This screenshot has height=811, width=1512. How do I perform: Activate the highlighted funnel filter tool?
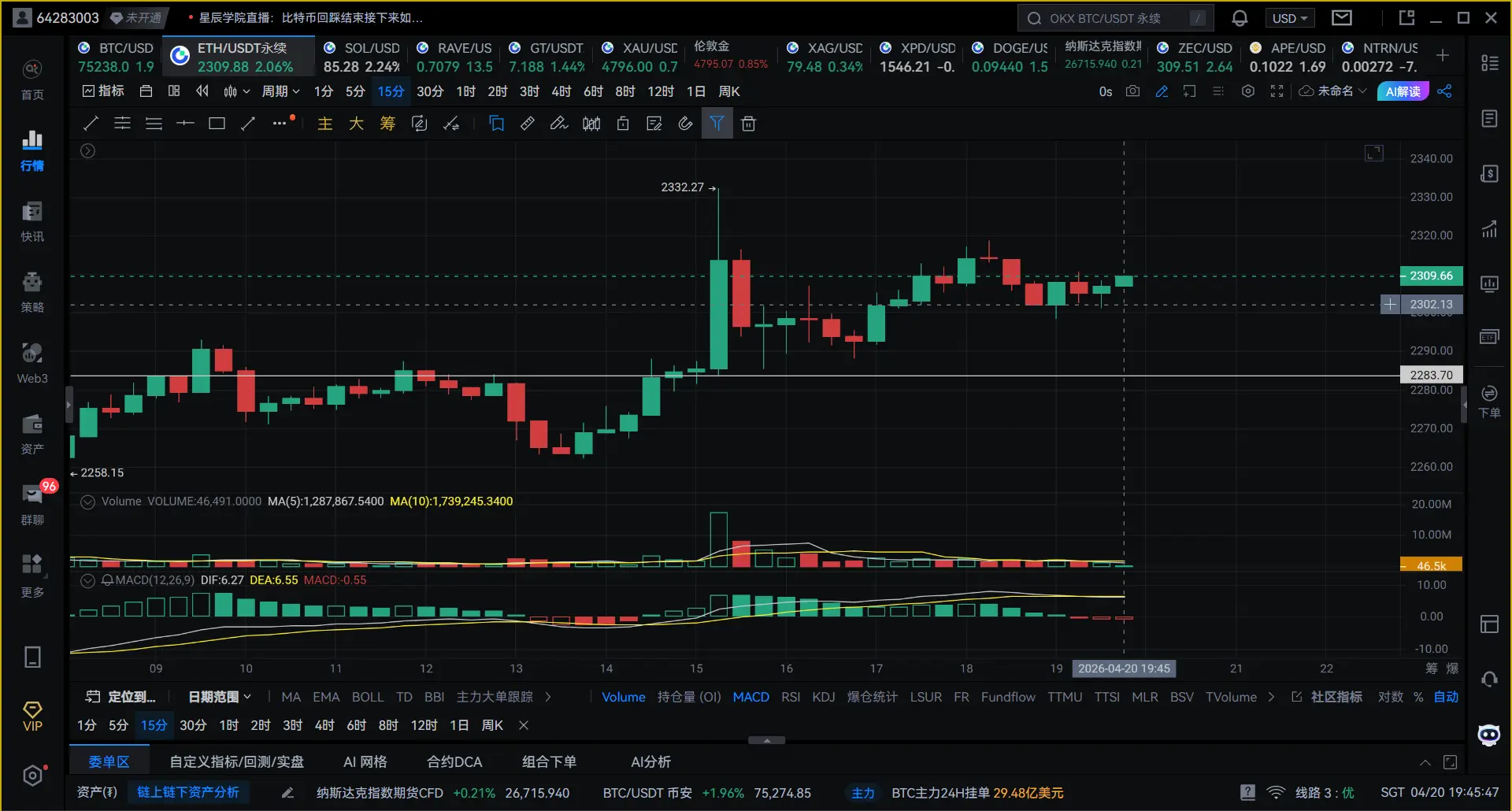coord(717,124)
